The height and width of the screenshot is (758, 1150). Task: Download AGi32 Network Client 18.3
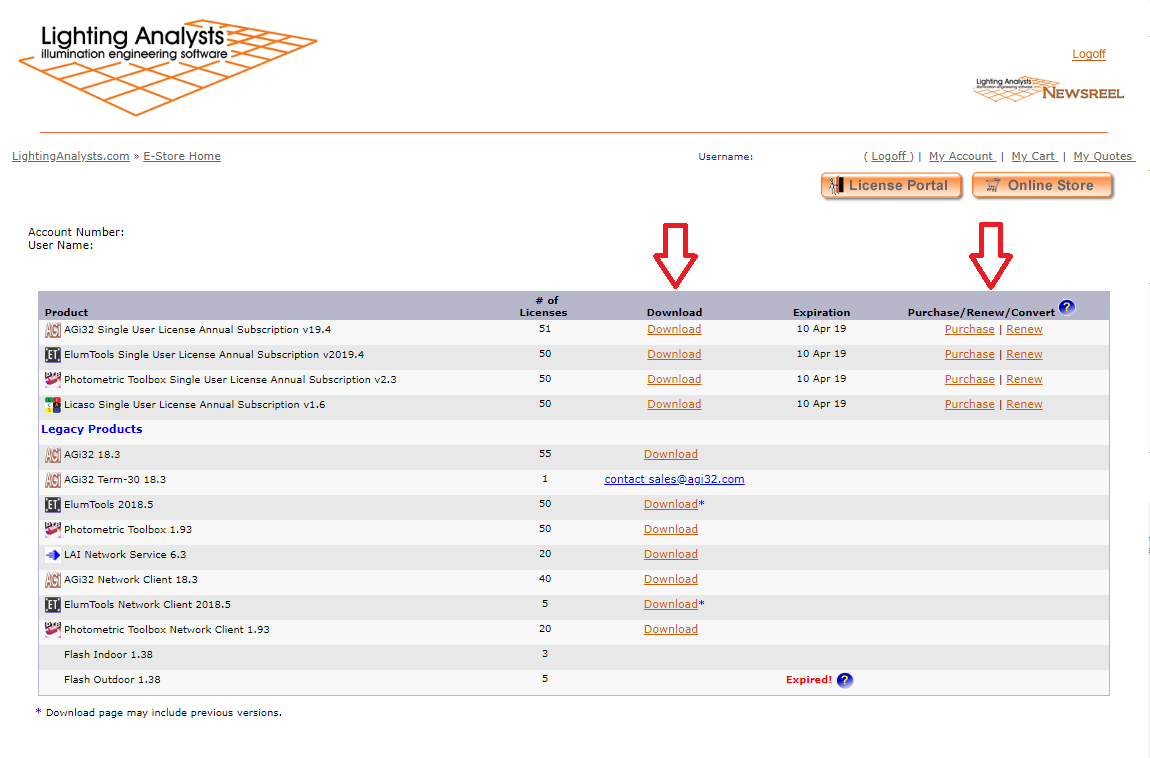tap(670, 579)
